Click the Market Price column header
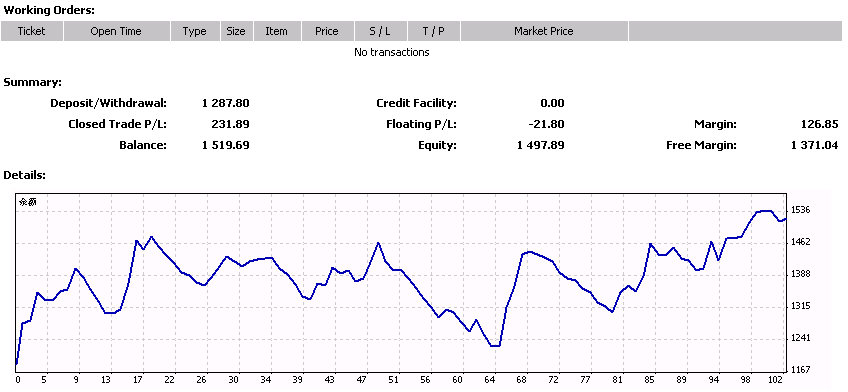This screenshot has width=848, height=392. point(544,31)
